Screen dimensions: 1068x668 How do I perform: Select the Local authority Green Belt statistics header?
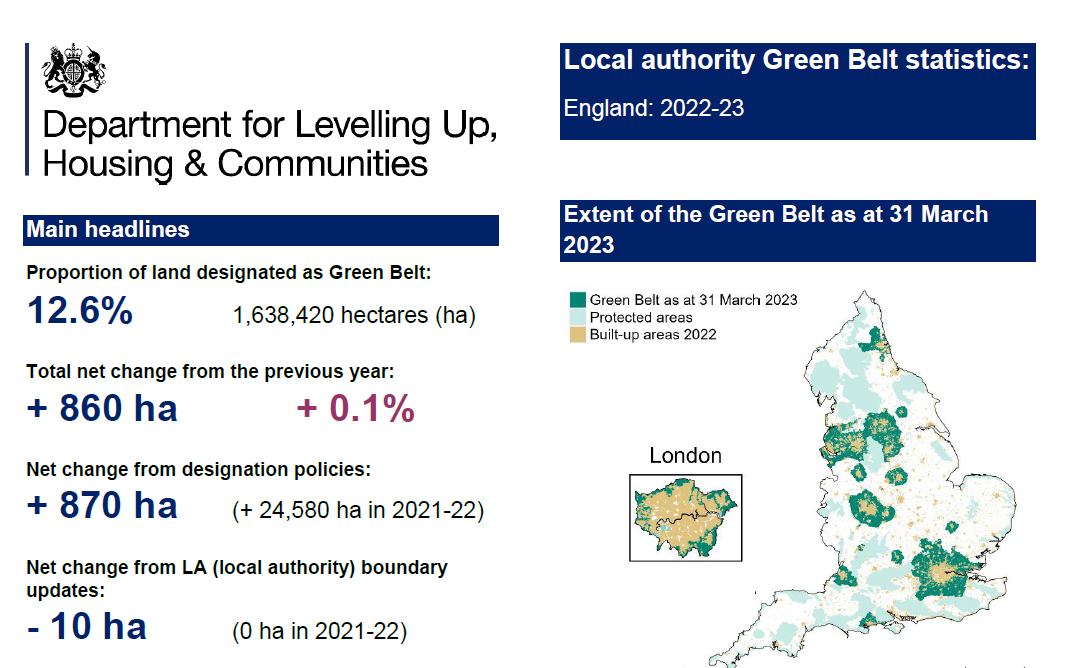point(796,60)
